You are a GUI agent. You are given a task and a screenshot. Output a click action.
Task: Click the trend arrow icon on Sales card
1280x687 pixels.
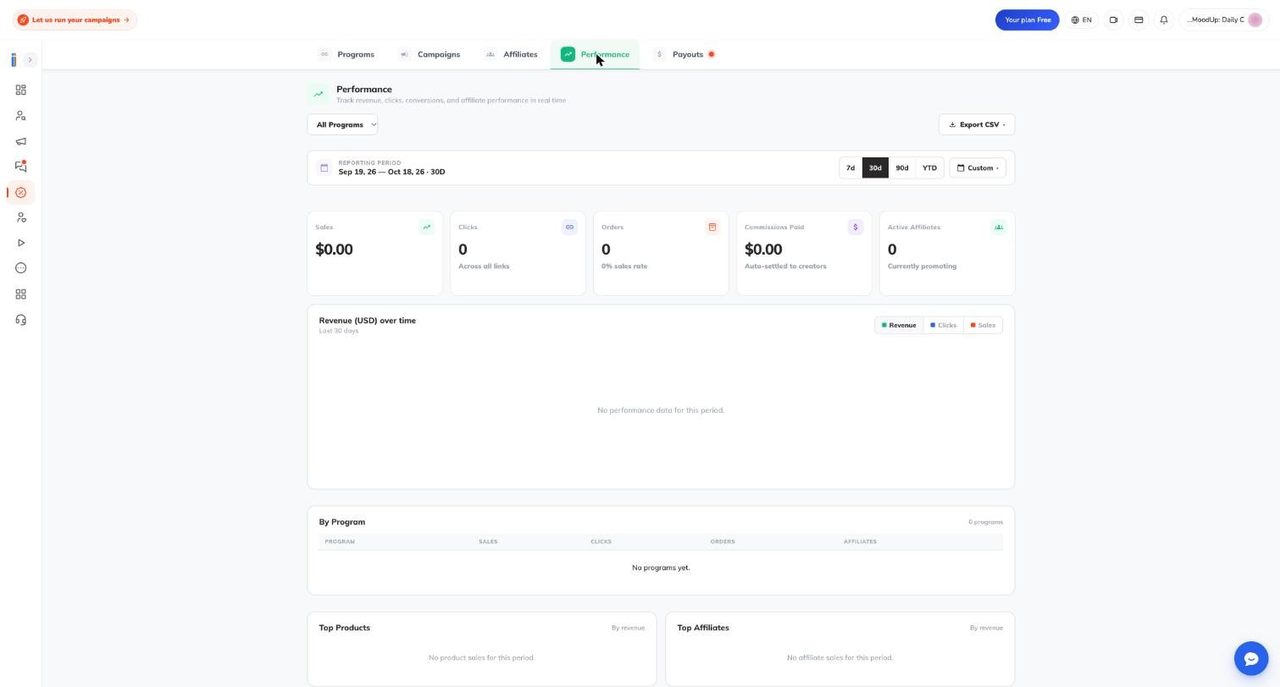coord(426,227)
